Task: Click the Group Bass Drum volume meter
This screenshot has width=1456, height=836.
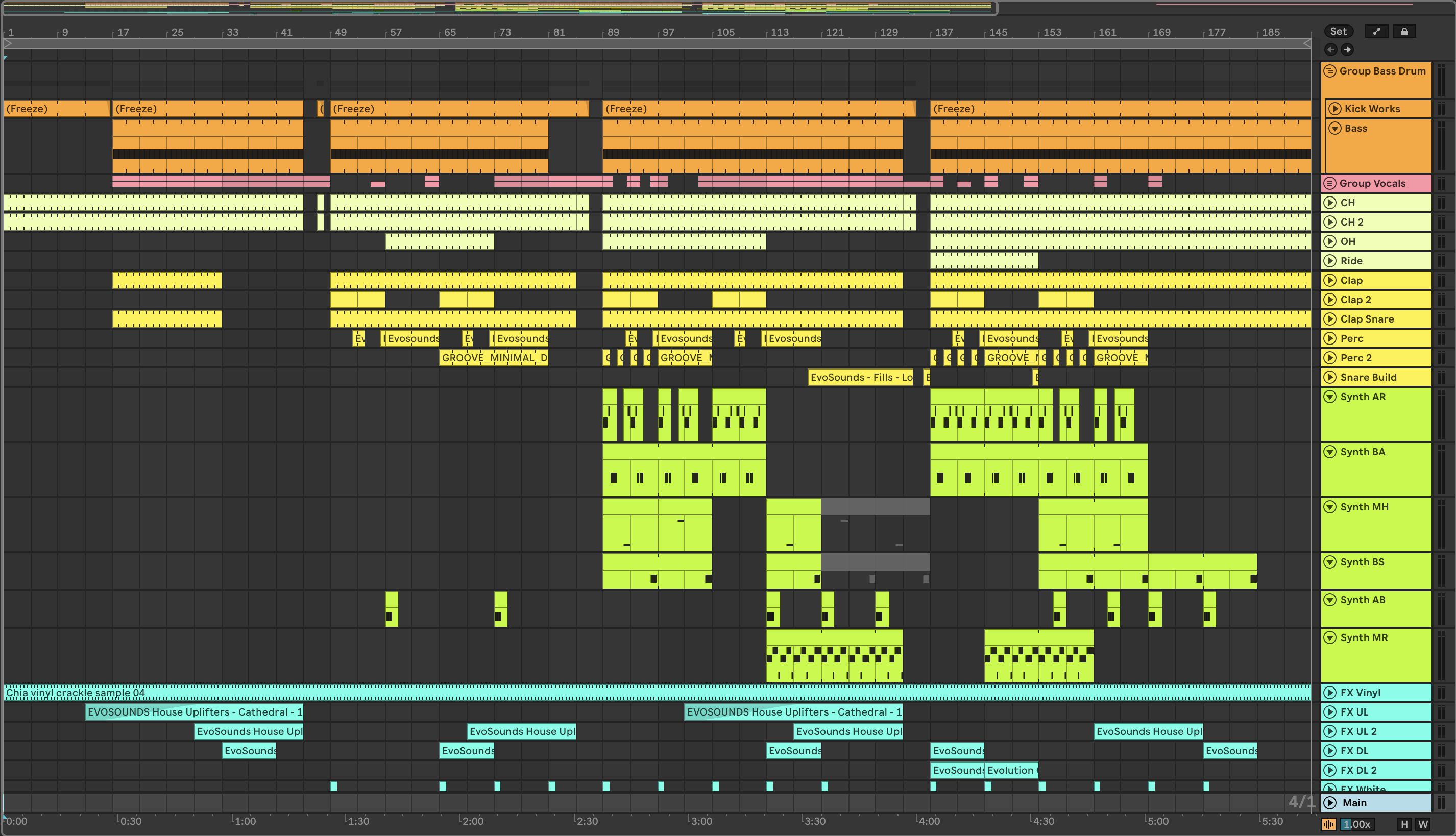Action: coord(1441,81)
